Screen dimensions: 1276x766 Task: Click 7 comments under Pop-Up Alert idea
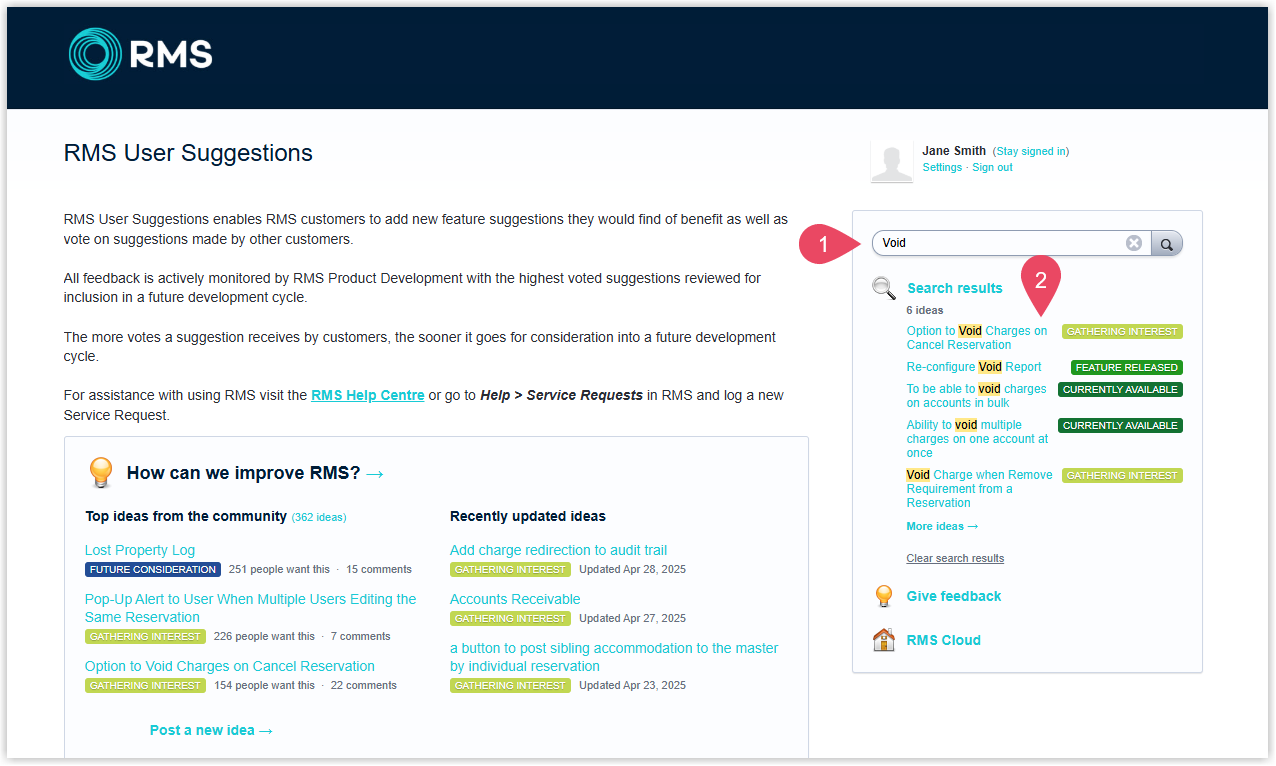tap(361, 637)
